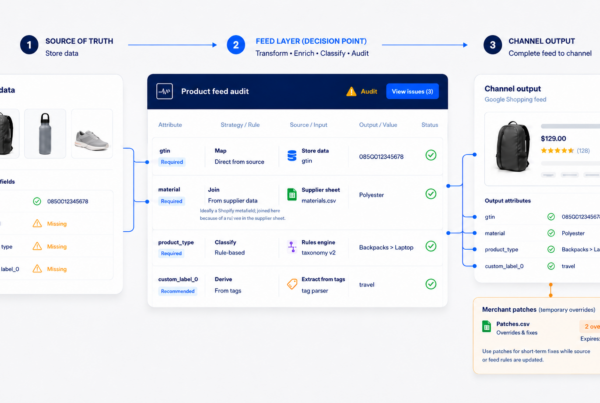Click the Required badge under product_type

click(171, 253)
